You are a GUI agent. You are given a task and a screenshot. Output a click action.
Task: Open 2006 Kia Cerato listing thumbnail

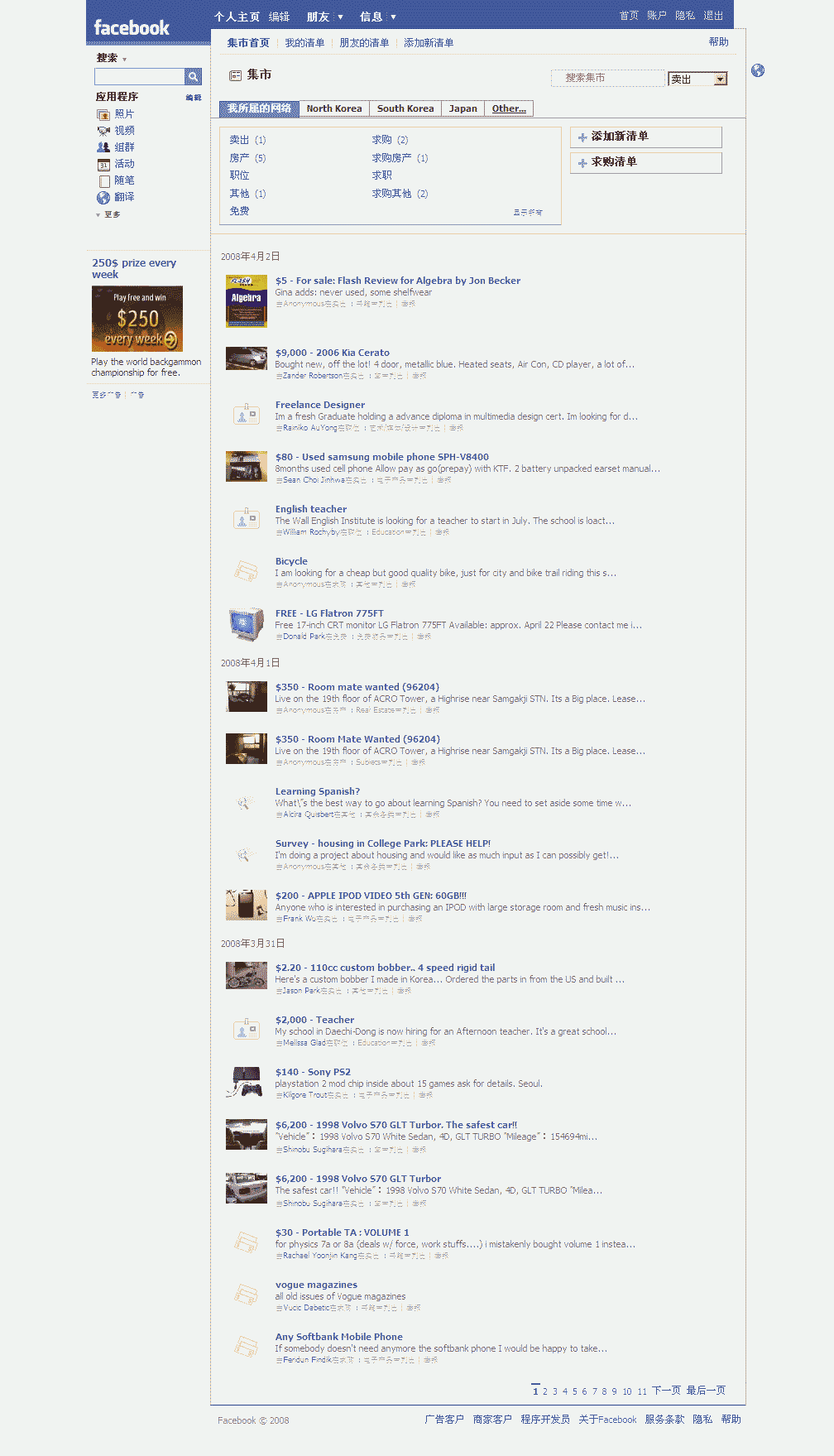click(x=247, y=358)
